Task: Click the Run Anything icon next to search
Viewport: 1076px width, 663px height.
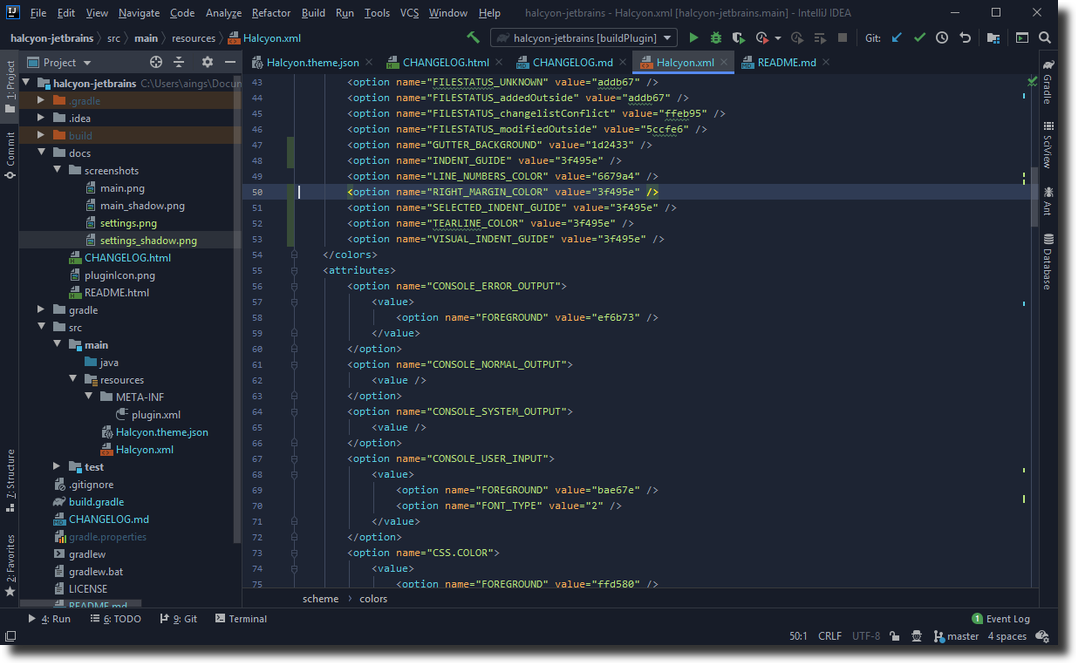Action: pos(1022,38)
